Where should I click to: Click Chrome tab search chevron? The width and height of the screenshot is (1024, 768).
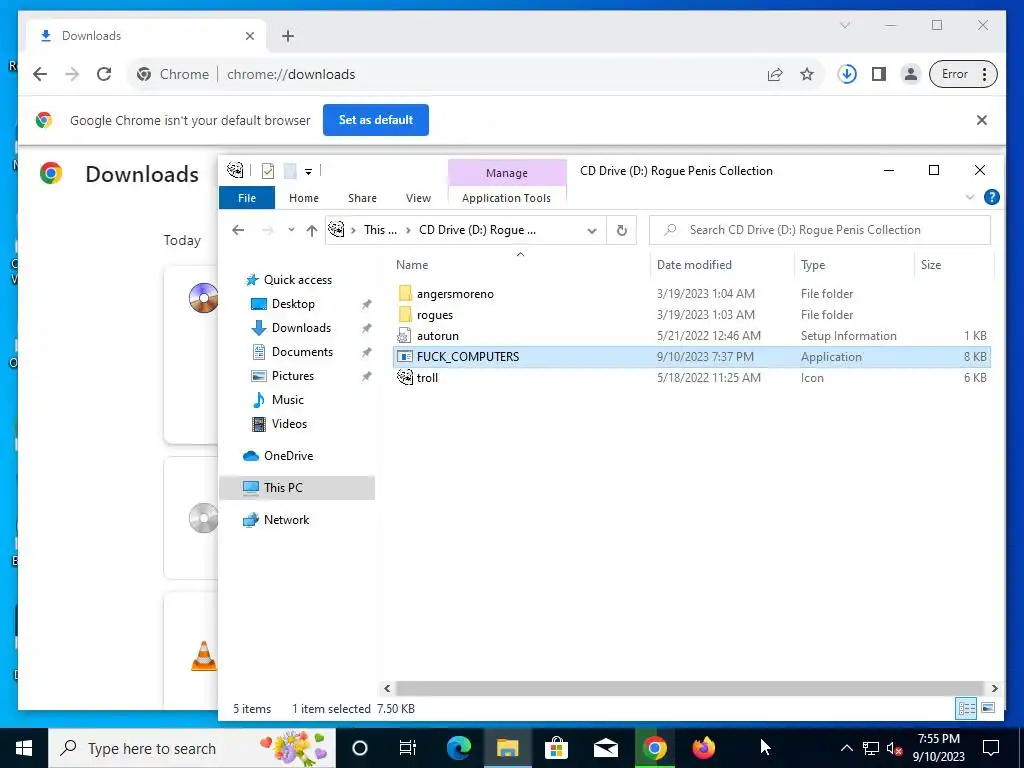(845, 25)
